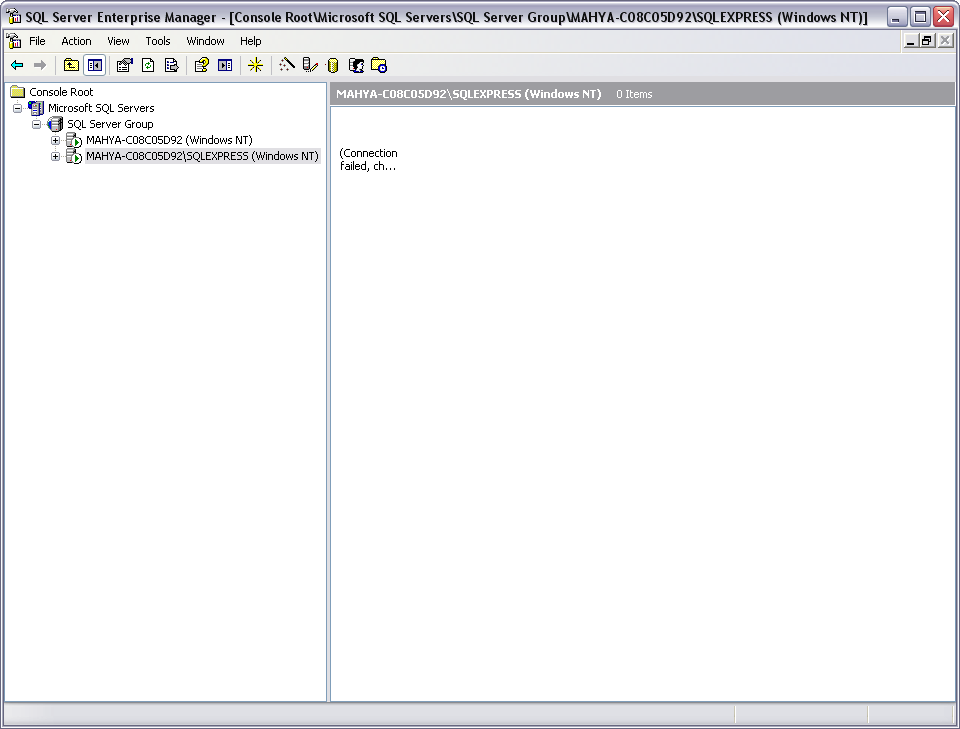Click the New Login person icon
Screen dimensions: 960x729
356,65
